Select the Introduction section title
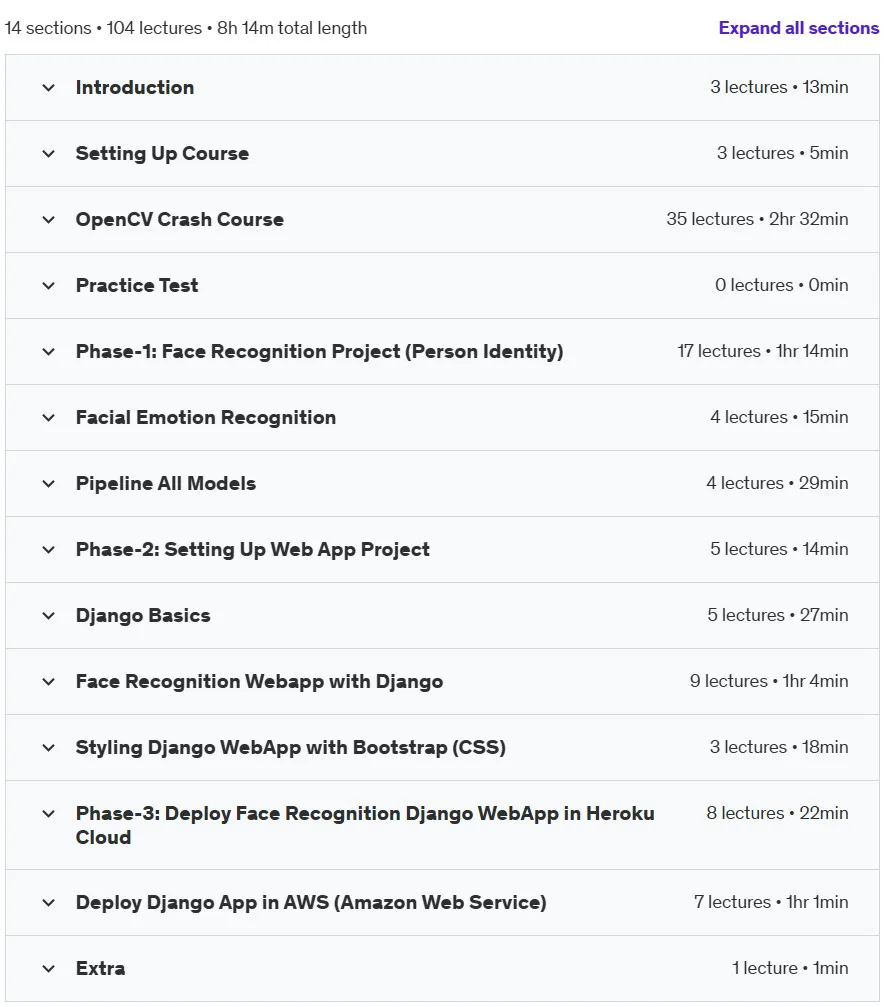The width and height of the screenshot is (884, 1007). [x=135, y=87]
